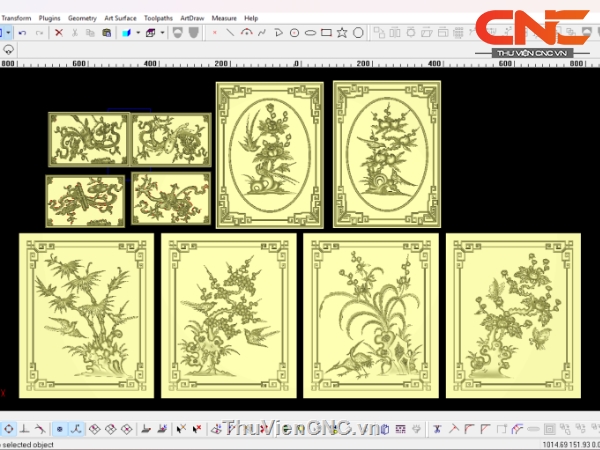Select the left oval flower relief panel
This screenshot has height=450, width=600.
[x=270, y=155]
